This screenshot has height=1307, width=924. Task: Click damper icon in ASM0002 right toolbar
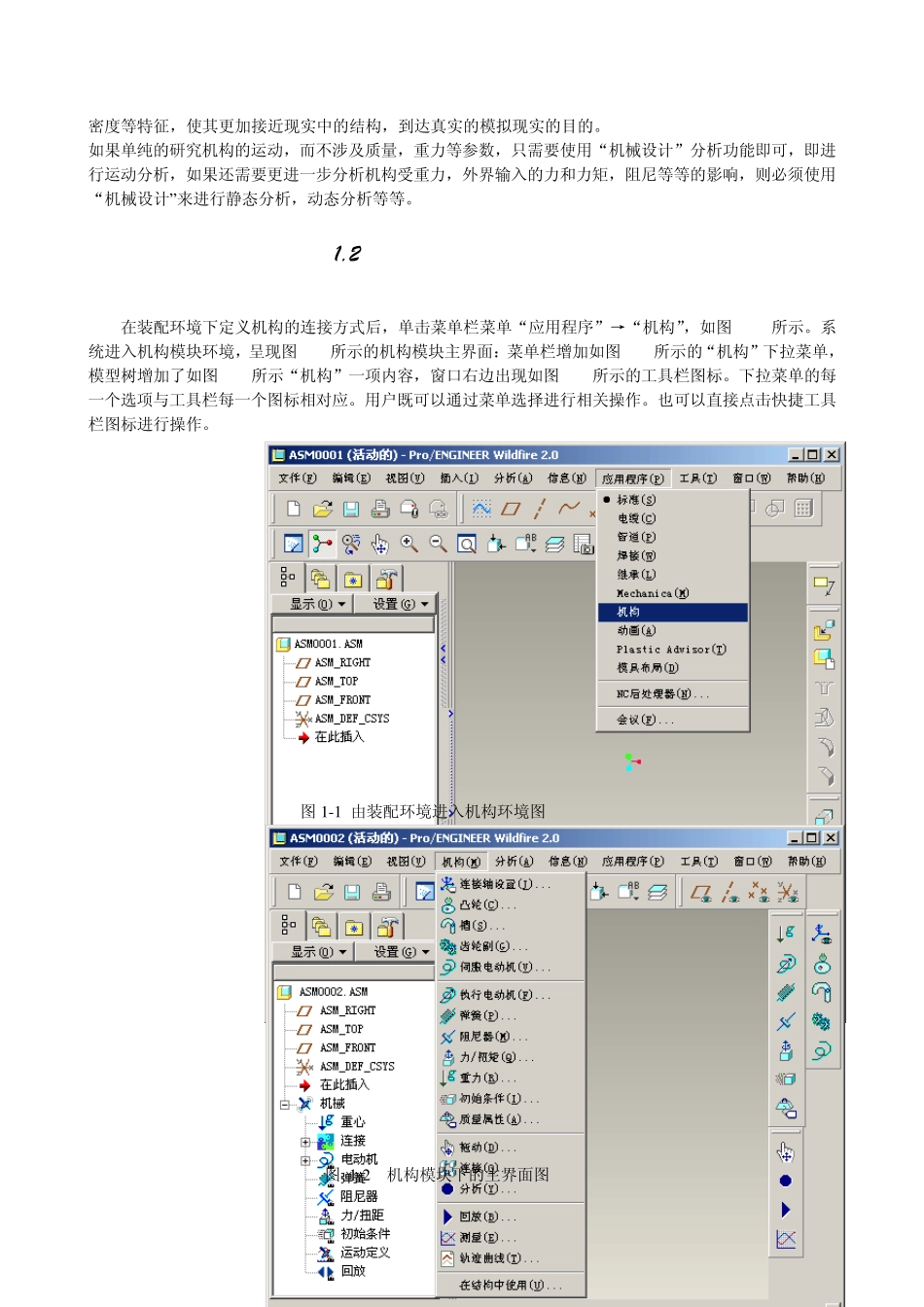point(786,1021)
